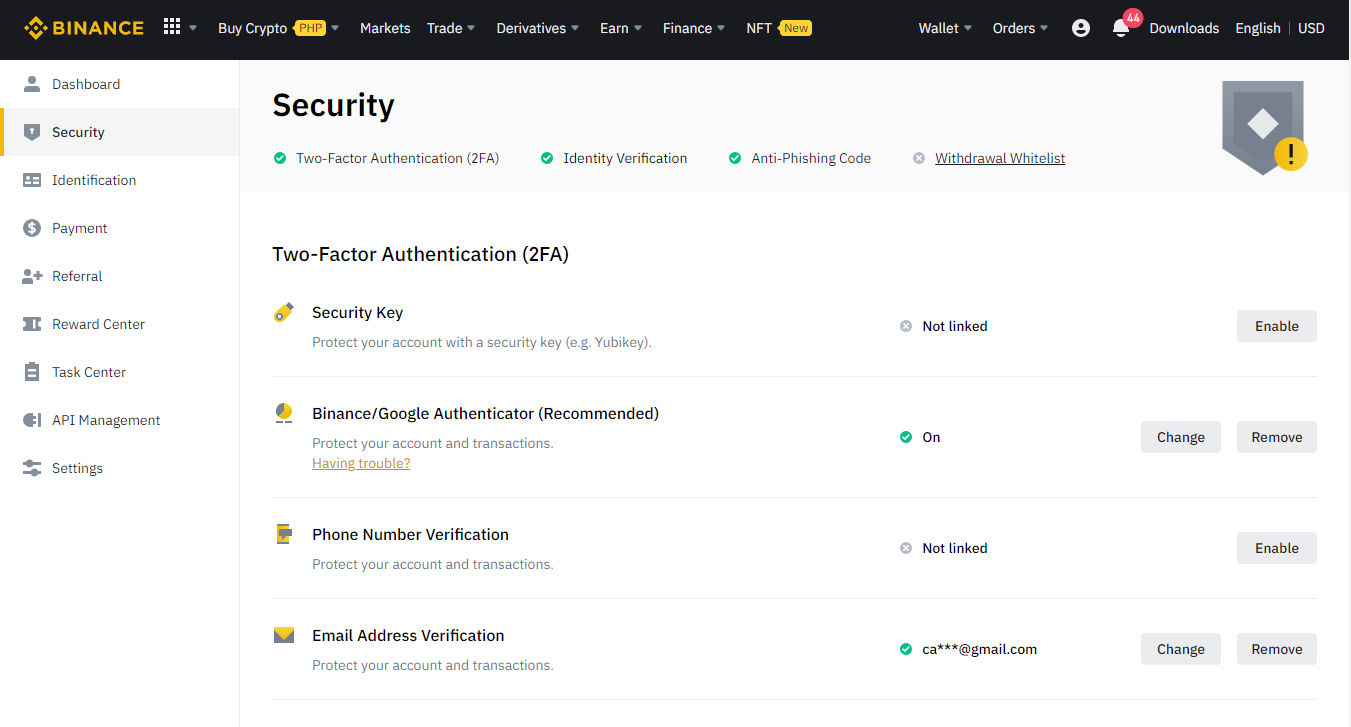This screenshot has width=1351, height=727.
Task: Go to Dashboard in the sidebar
Action: pyautogui.click(x=86, y=84)
